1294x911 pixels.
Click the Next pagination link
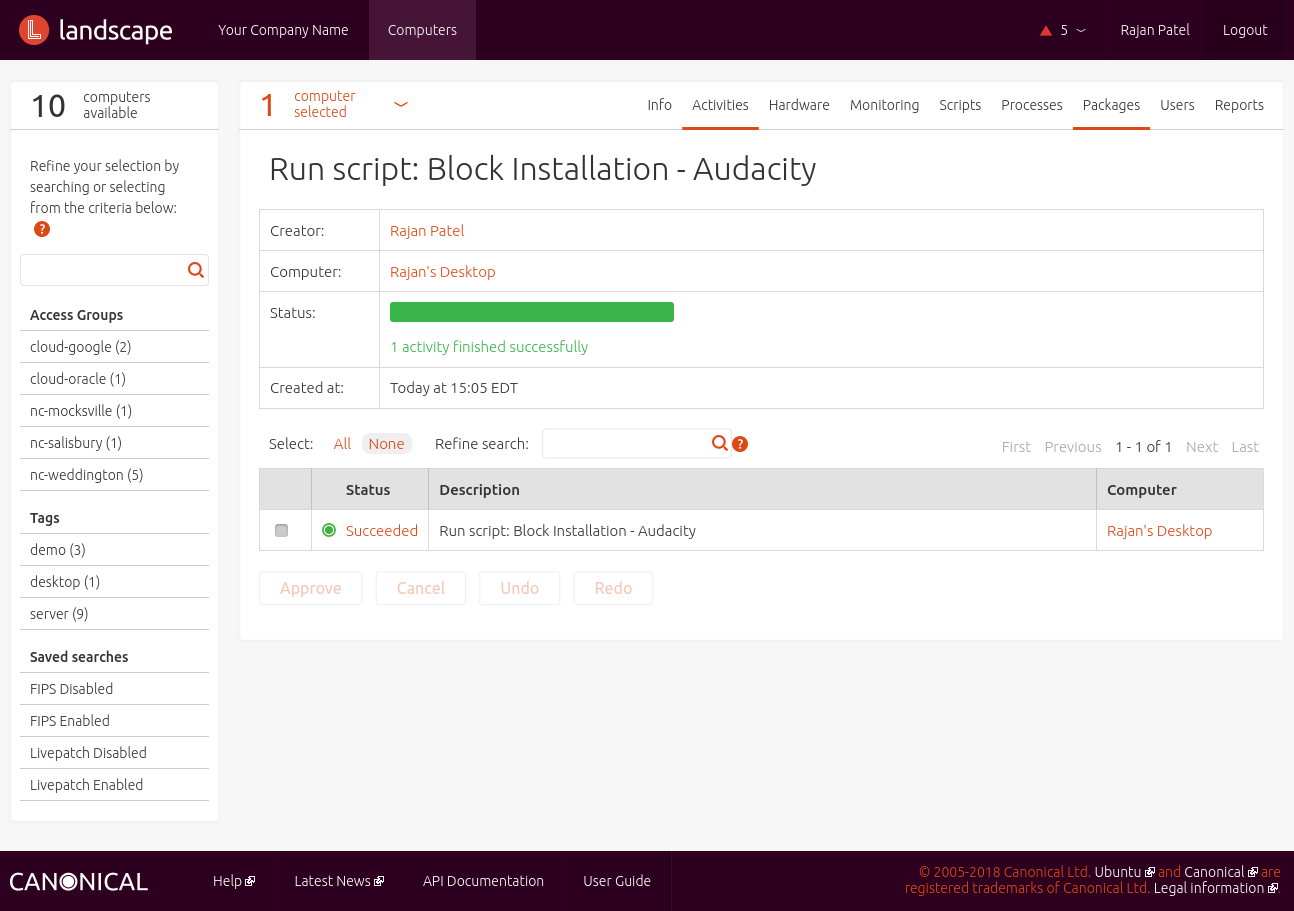pos(1202,447)
